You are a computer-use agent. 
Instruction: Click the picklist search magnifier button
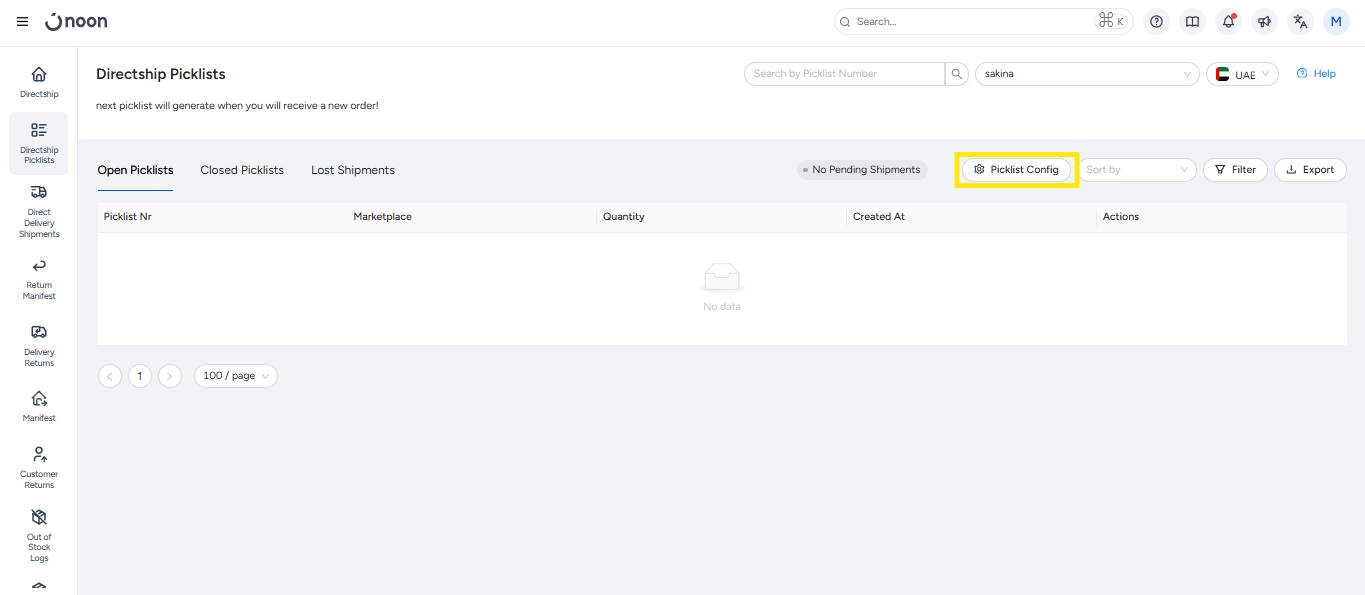pos(957,74)
